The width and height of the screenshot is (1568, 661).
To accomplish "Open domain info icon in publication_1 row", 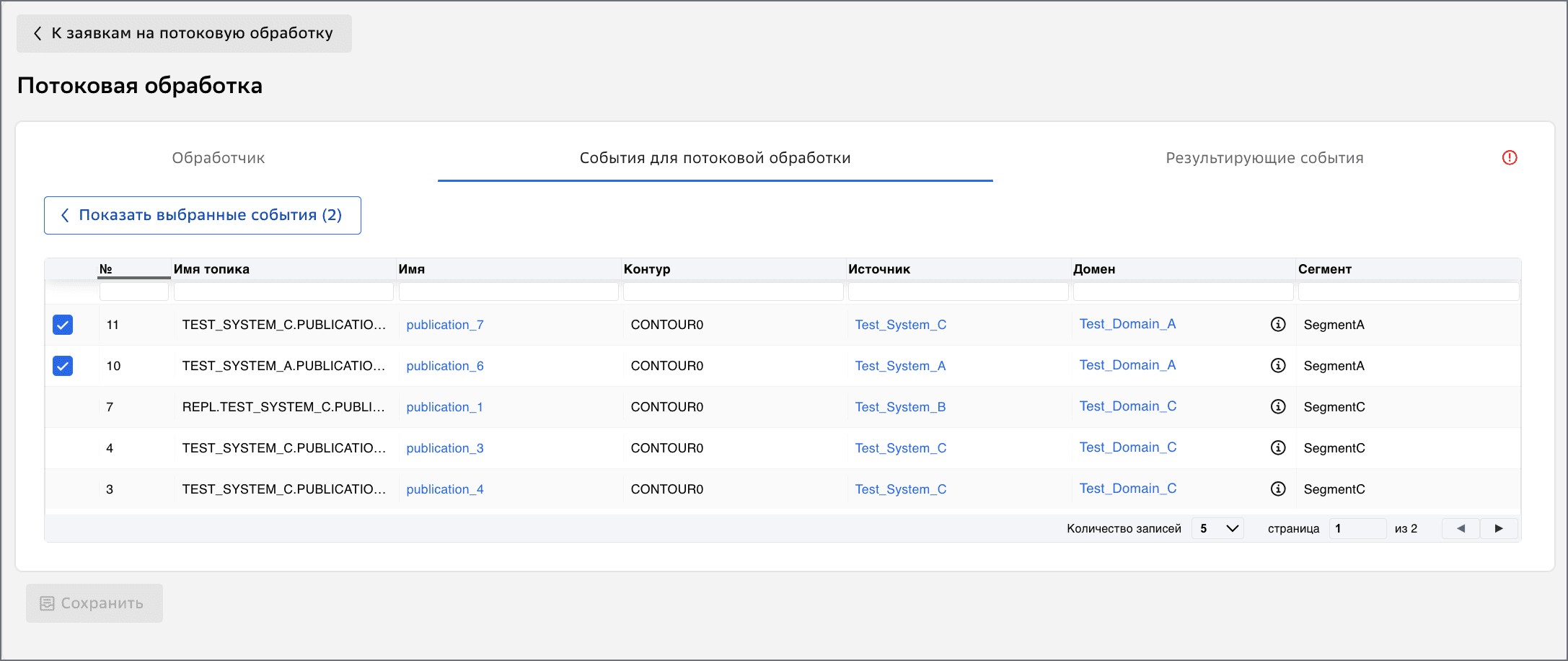I will [1278, 406].
